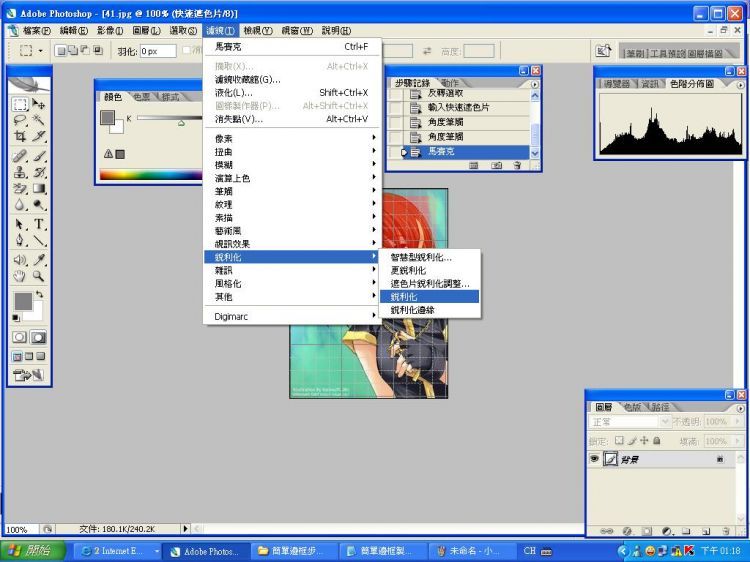Screen dimensions: 750x562
Task: Activate the Zoom magnifier tool
Action: 38,275
